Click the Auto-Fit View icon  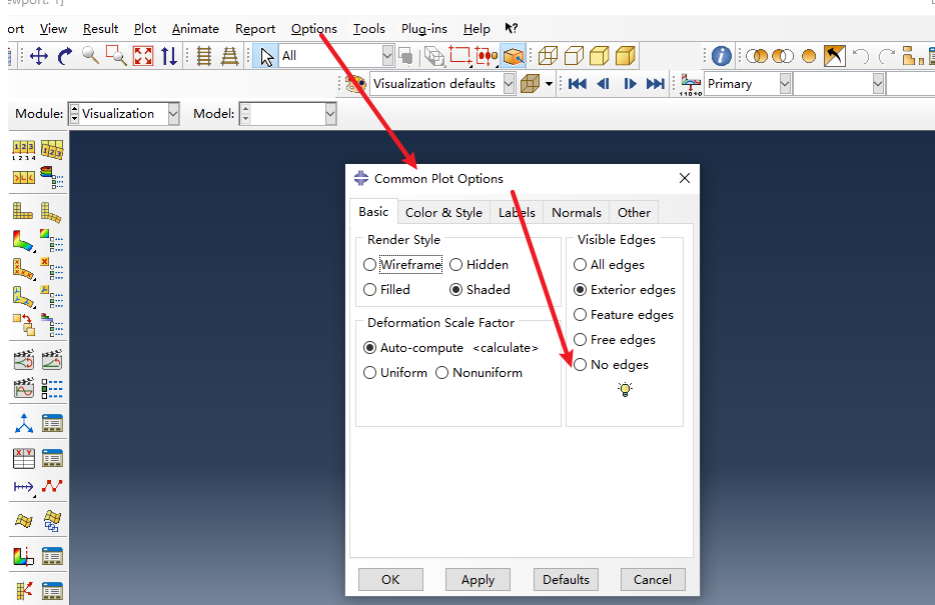point(143,56)
